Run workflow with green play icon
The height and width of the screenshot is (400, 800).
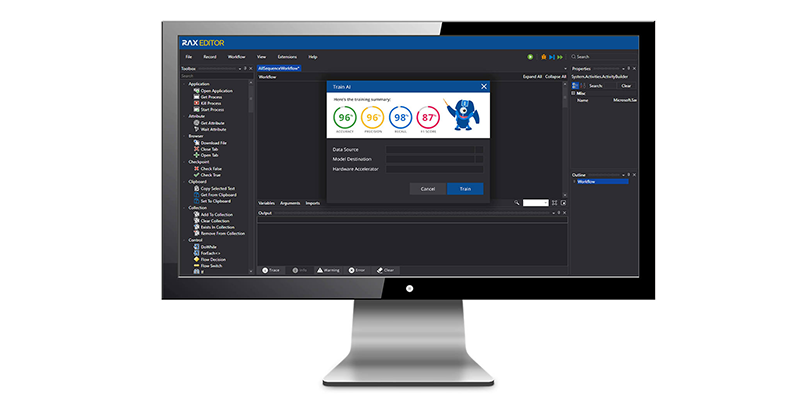pos(530,57)
